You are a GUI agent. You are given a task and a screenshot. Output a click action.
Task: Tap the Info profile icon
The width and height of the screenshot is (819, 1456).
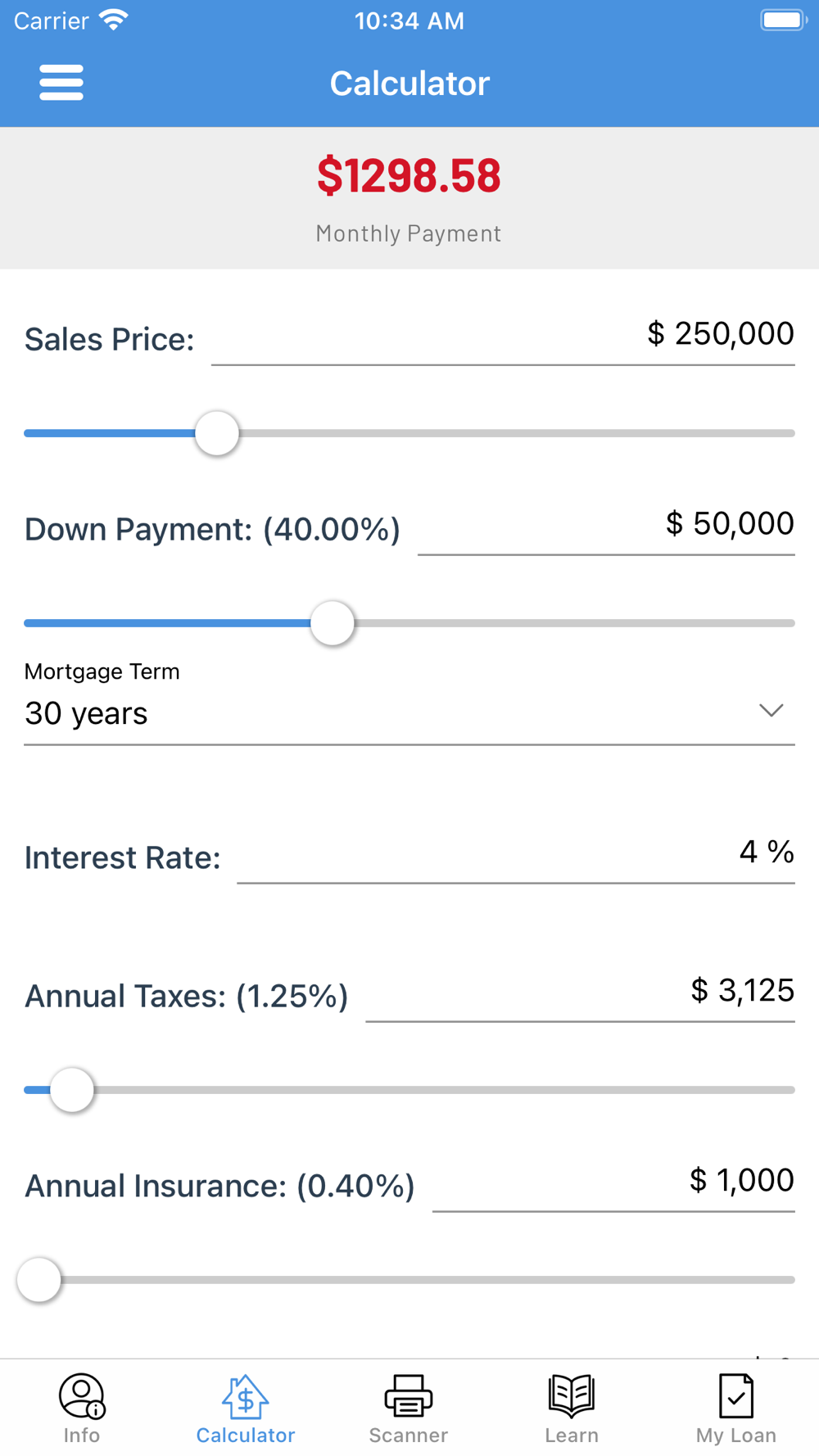(82, 1395)
